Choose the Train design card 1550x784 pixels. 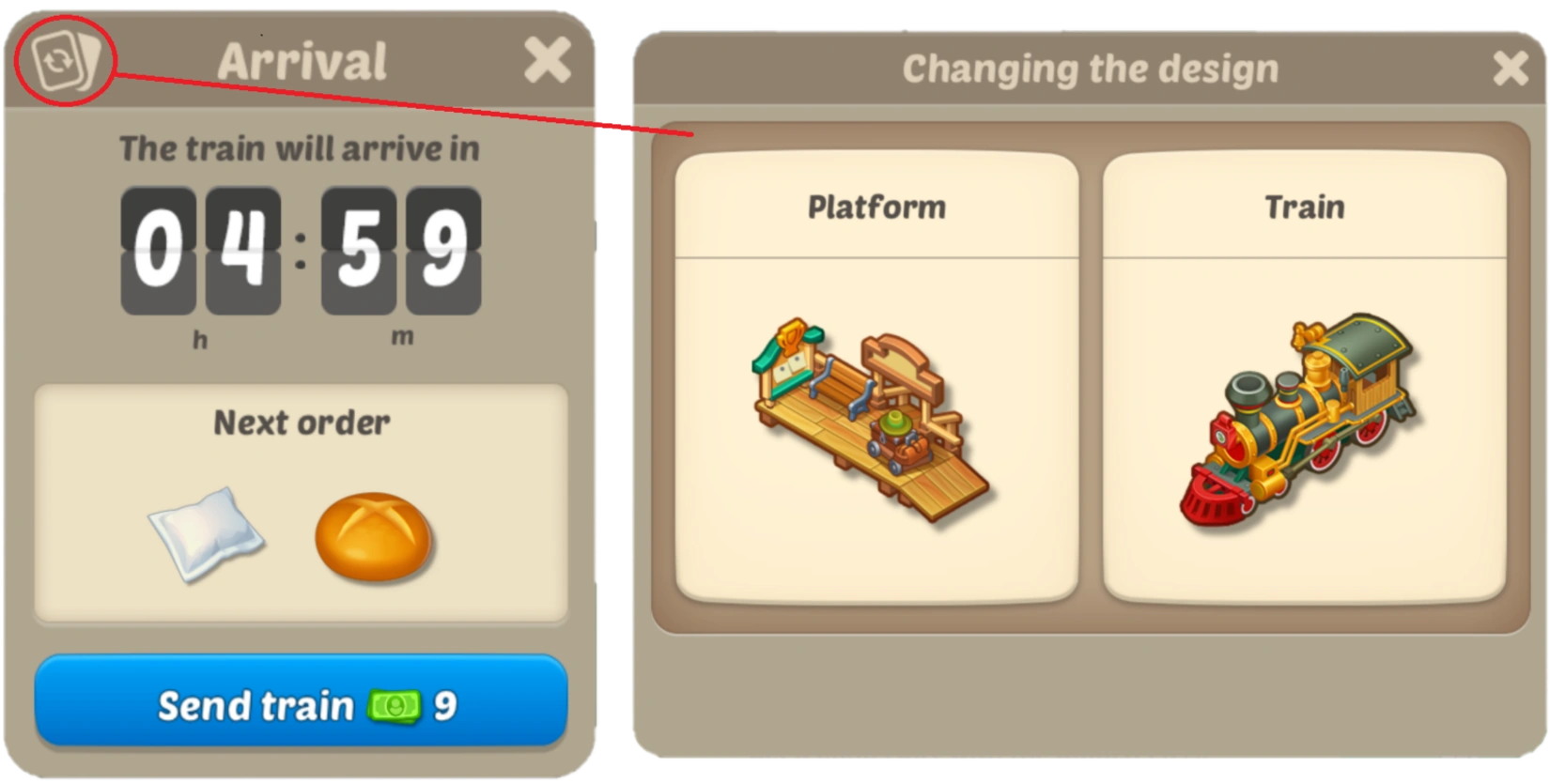point(1304,377)
